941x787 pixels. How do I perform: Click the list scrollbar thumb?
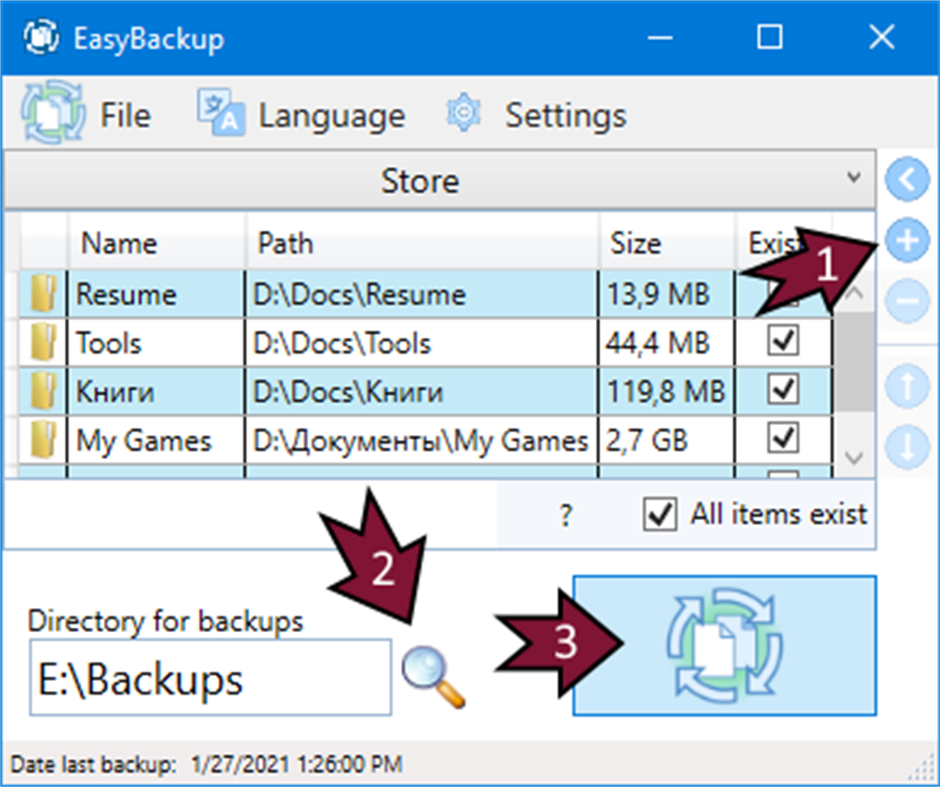tap(854, 362)
